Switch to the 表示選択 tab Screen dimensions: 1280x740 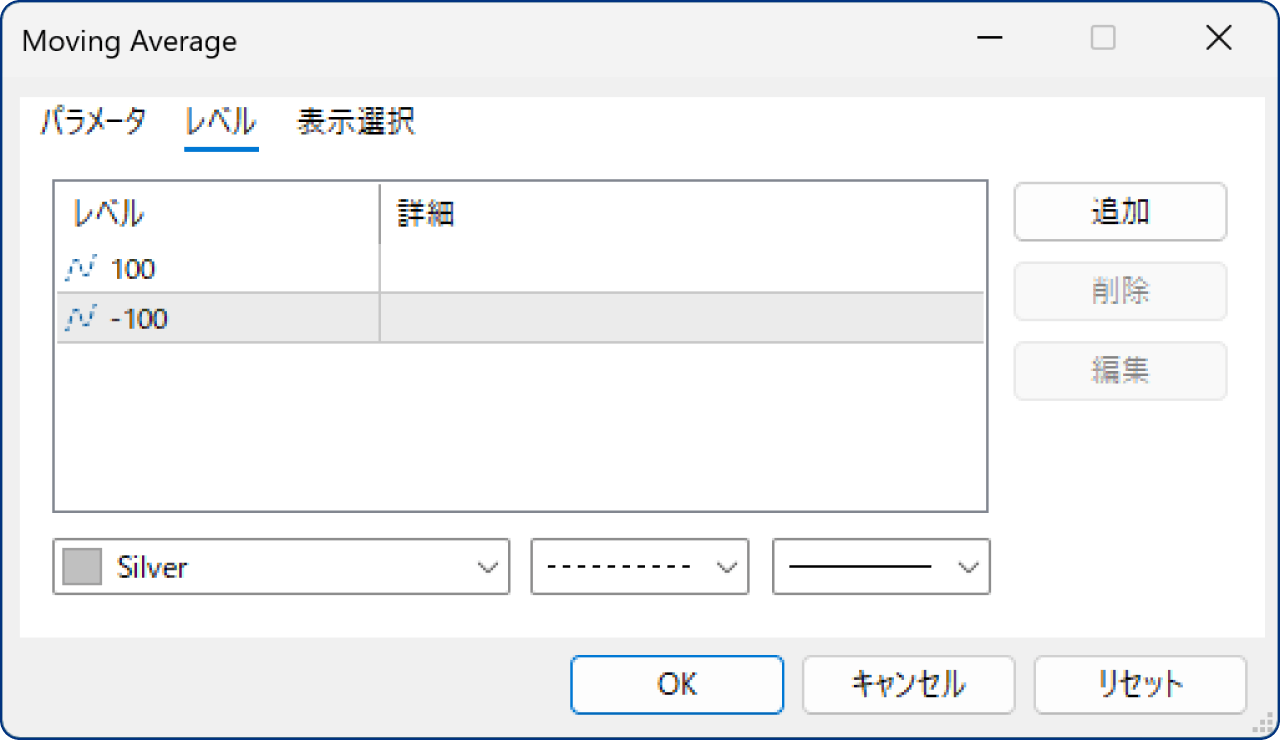pos(354,121)
